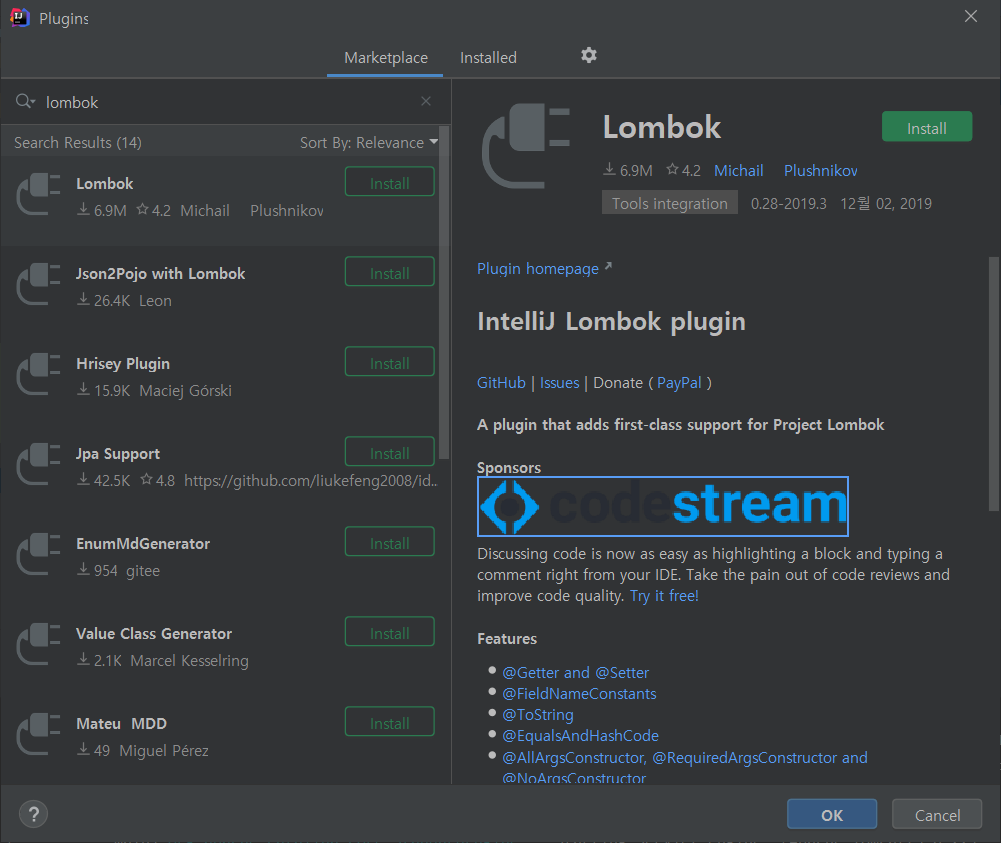Select the Value Class Generator row

220,651
